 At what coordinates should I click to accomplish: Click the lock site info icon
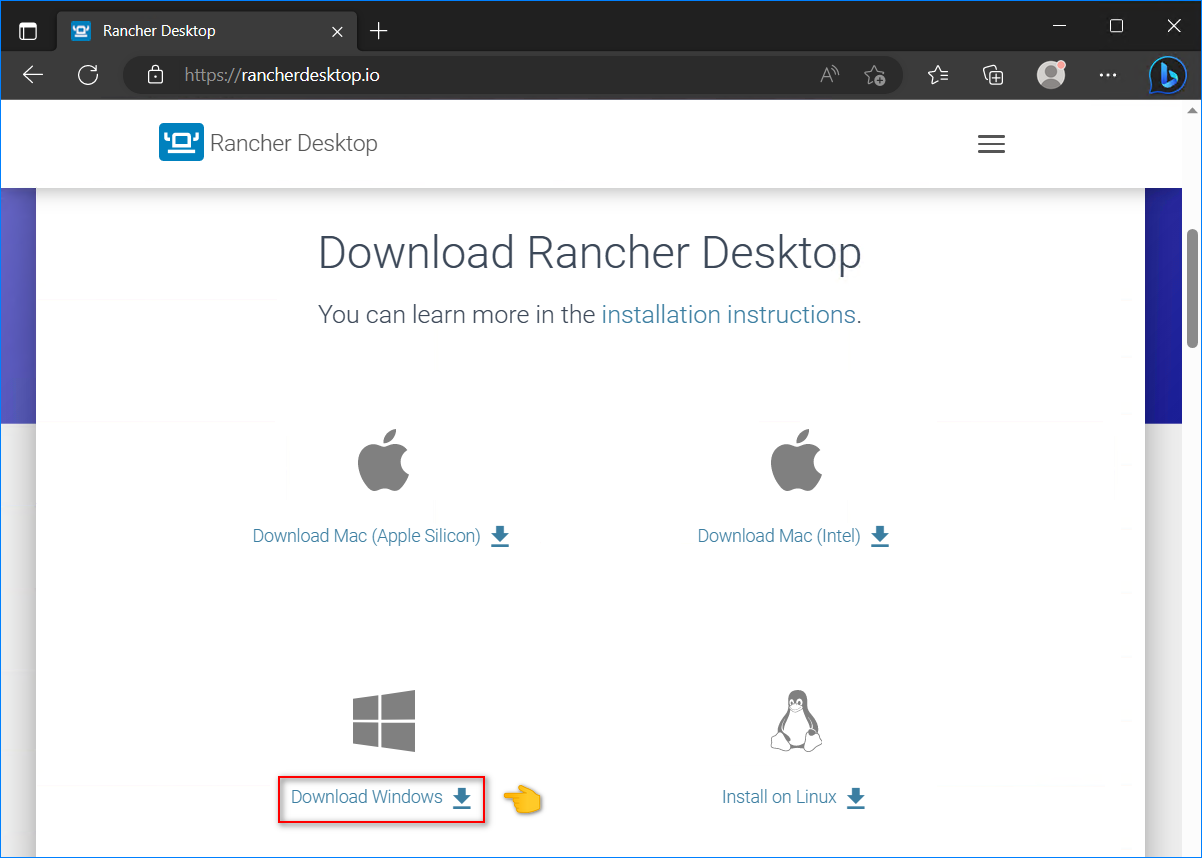click(x=154, y=75)
